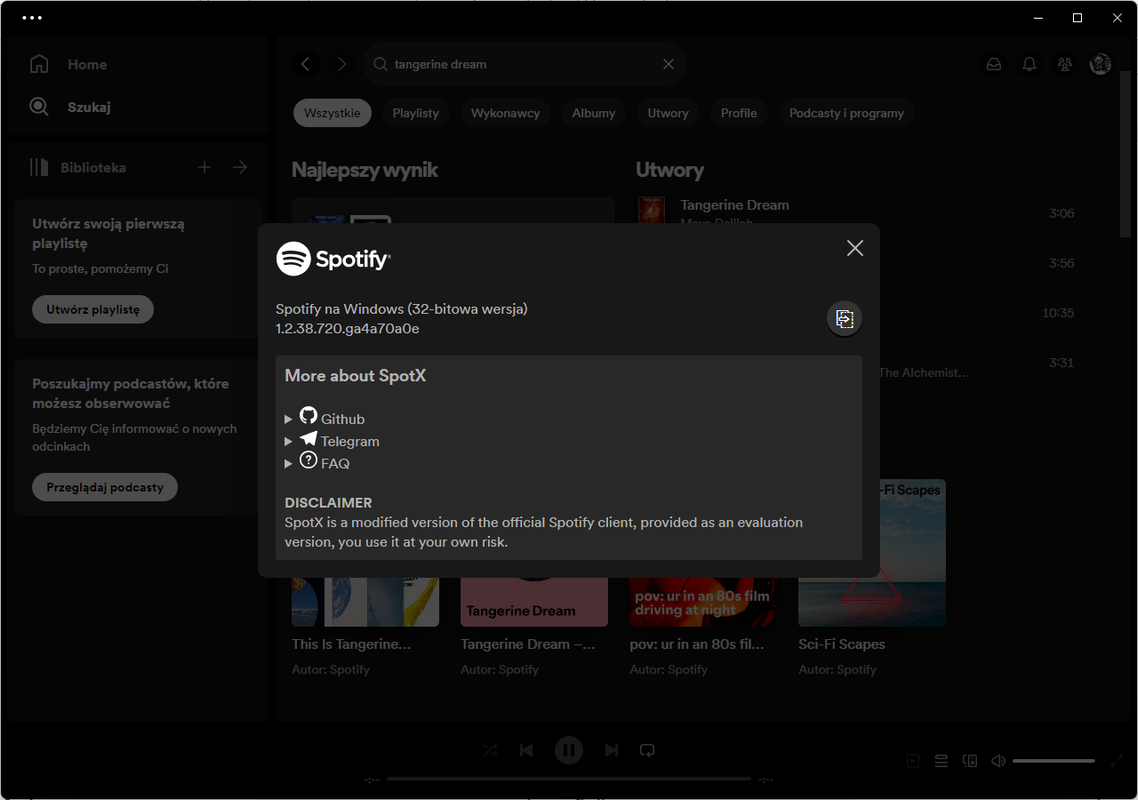Expand the Telegram disclosure triangle
Screen dimensions: 1138x800
point(288,441)
